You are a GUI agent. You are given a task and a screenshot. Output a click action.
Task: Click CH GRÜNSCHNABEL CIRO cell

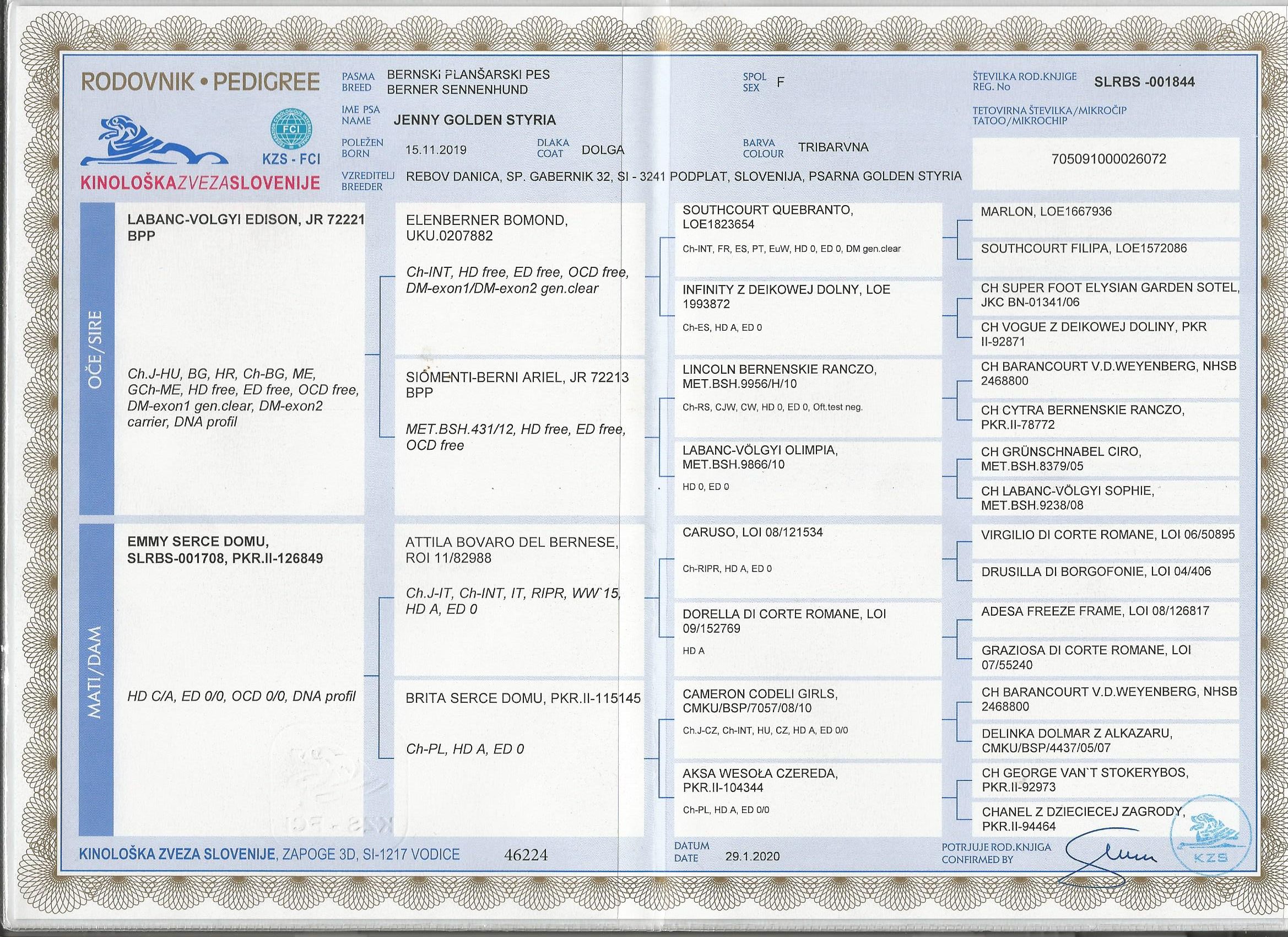[1106, 459]
